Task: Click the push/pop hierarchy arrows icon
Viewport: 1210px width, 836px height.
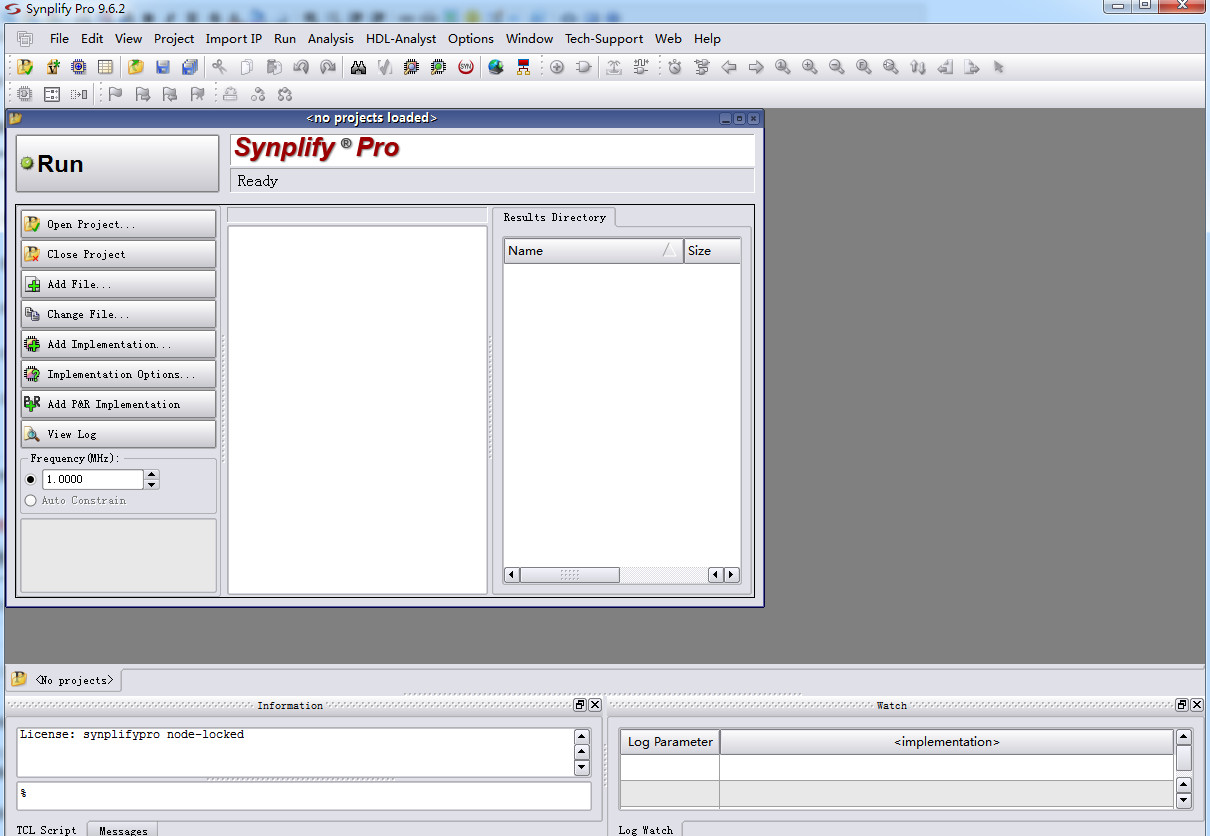Action: click(x=918, y=67)
